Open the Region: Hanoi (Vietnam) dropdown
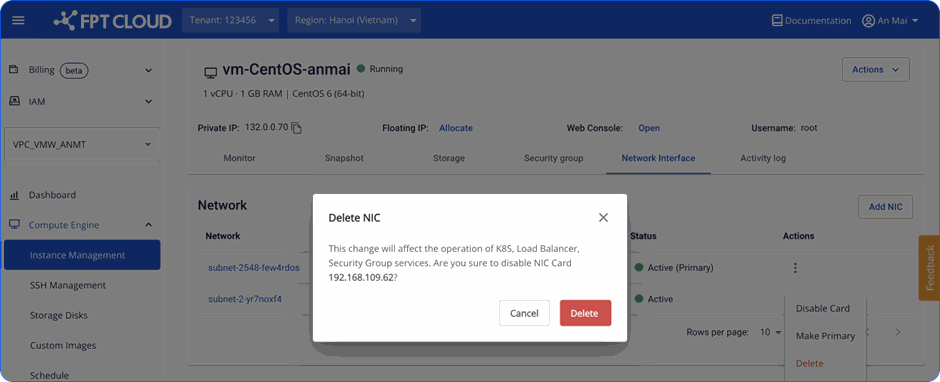Viewport: 940px width, 382px height. [354, 20]
